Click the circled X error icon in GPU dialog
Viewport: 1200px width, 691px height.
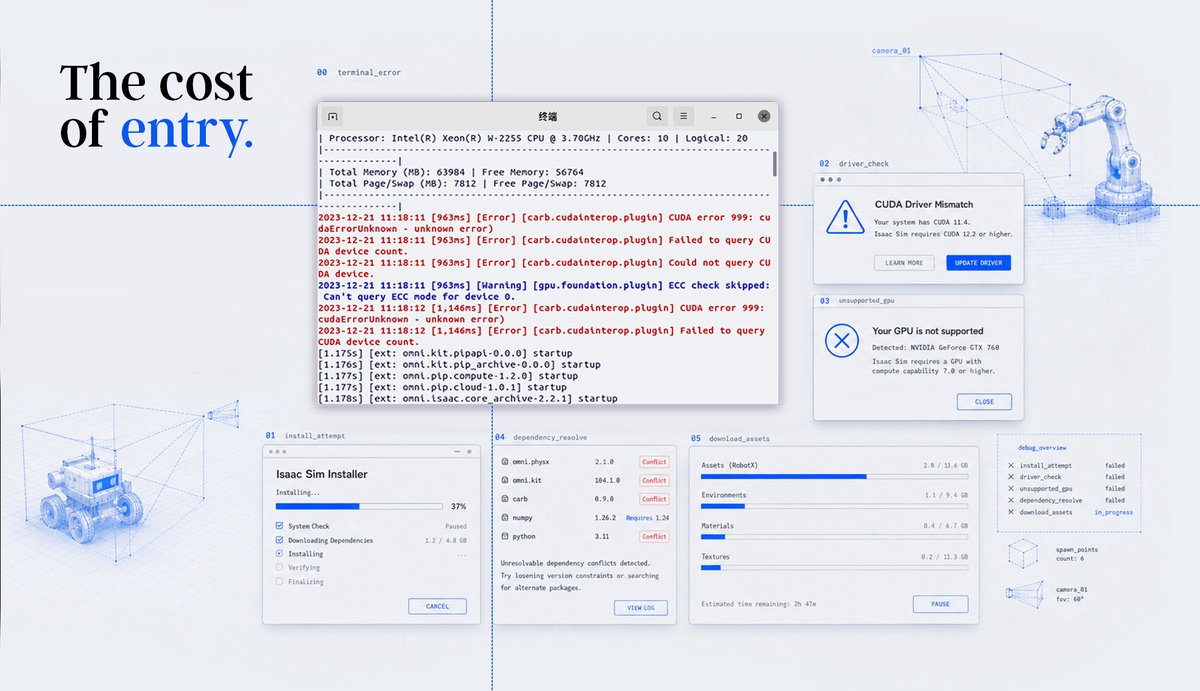(842, 341)
